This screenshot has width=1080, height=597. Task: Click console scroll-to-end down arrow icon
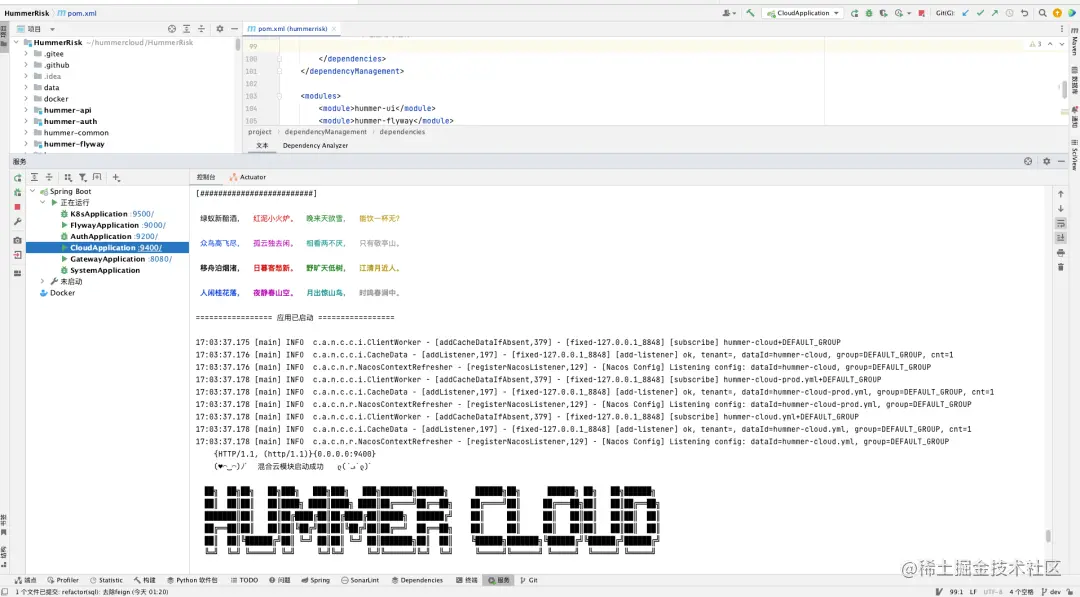tap(1061, 238)
